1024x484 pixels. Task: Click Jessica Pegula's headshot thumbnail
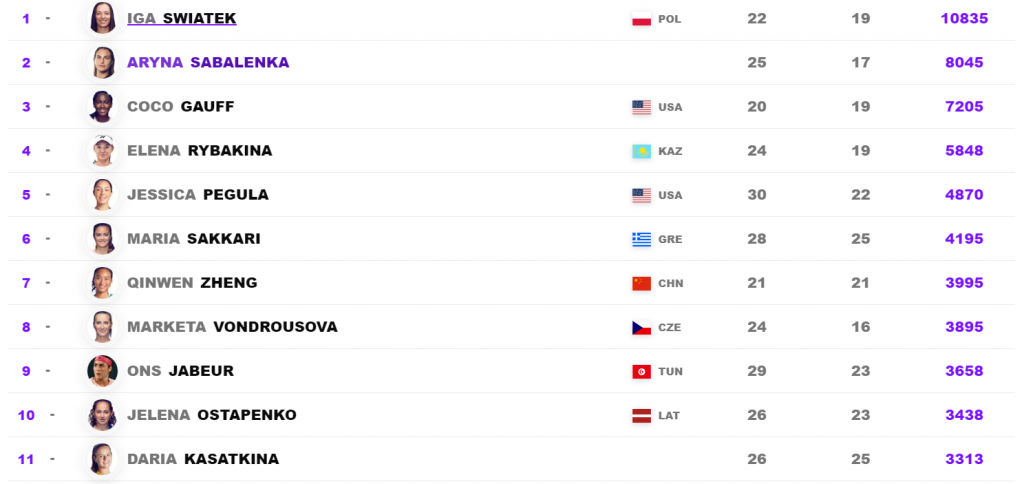click(103, 194)
